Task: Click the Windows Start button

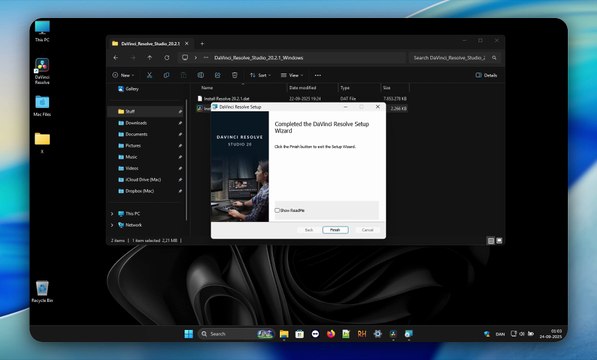Action: pyautogui.click(x=188, y=334)
